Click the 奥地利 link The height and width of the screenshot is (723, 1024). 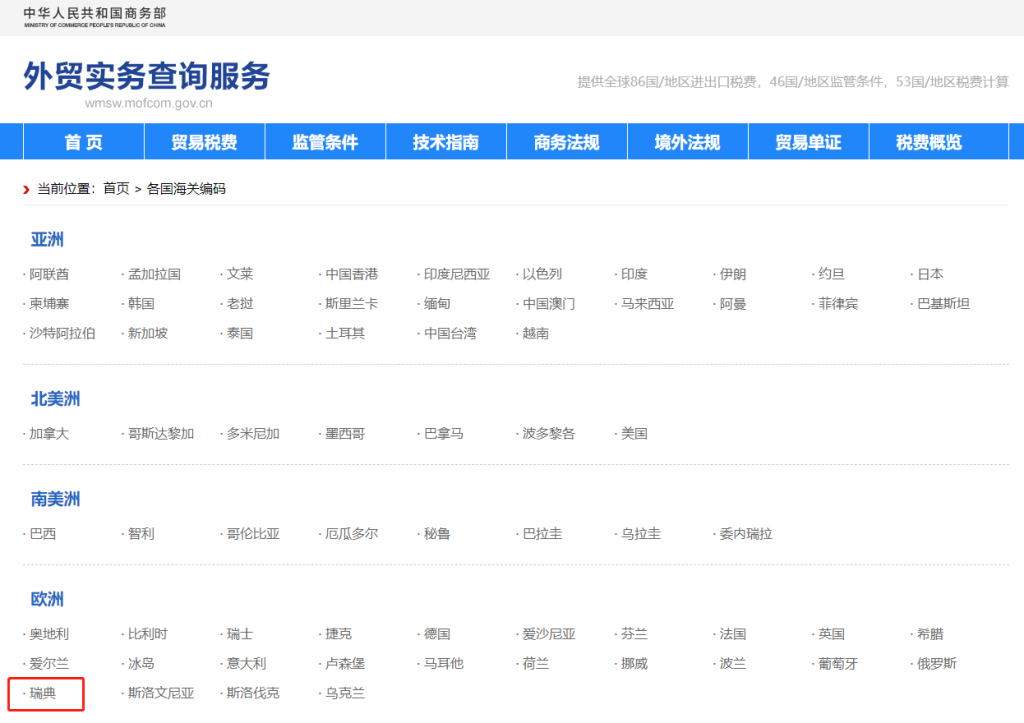[49, 634]
